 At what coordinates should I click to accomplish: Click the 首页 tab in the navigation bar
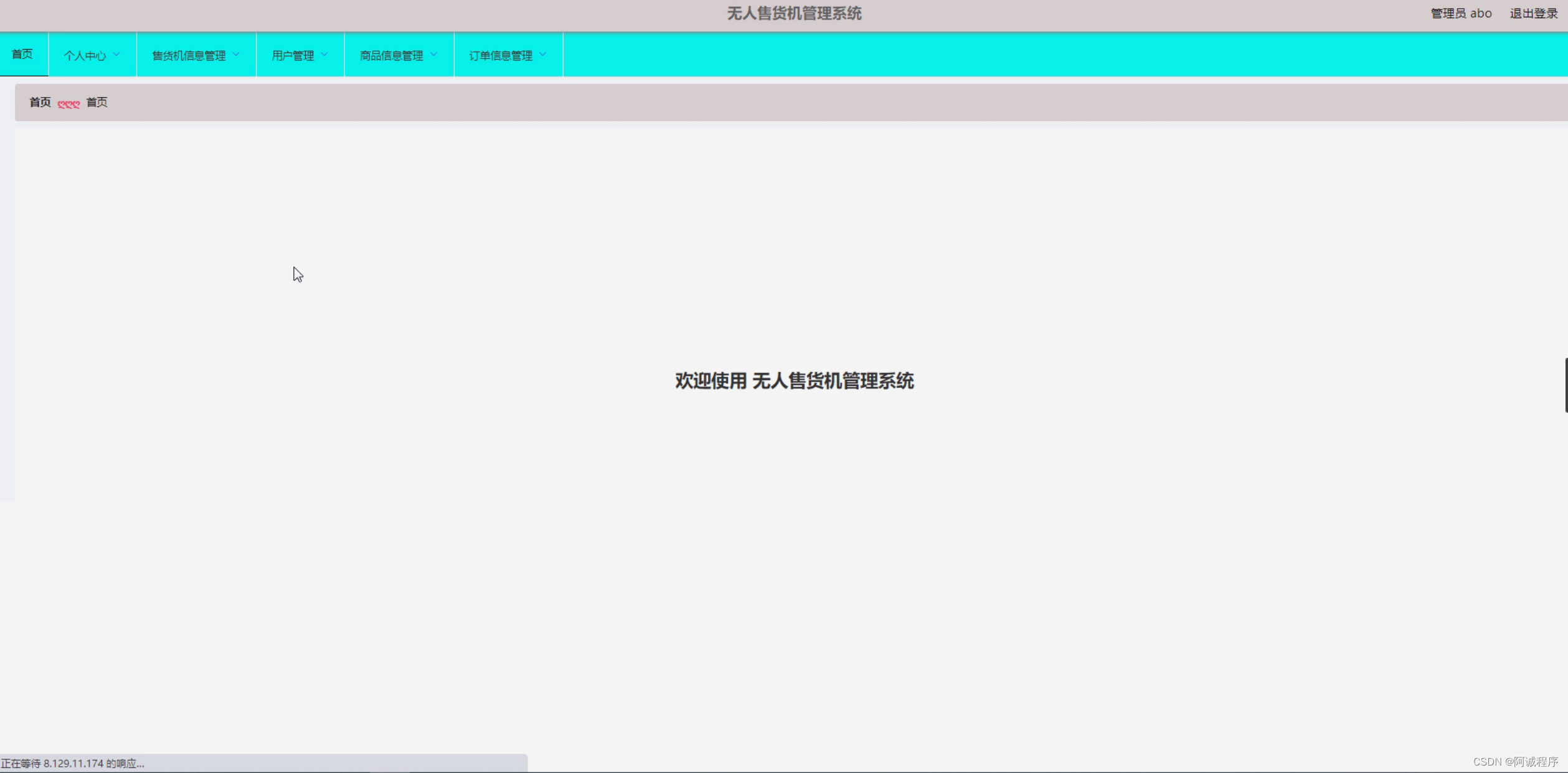click(22, 54)
